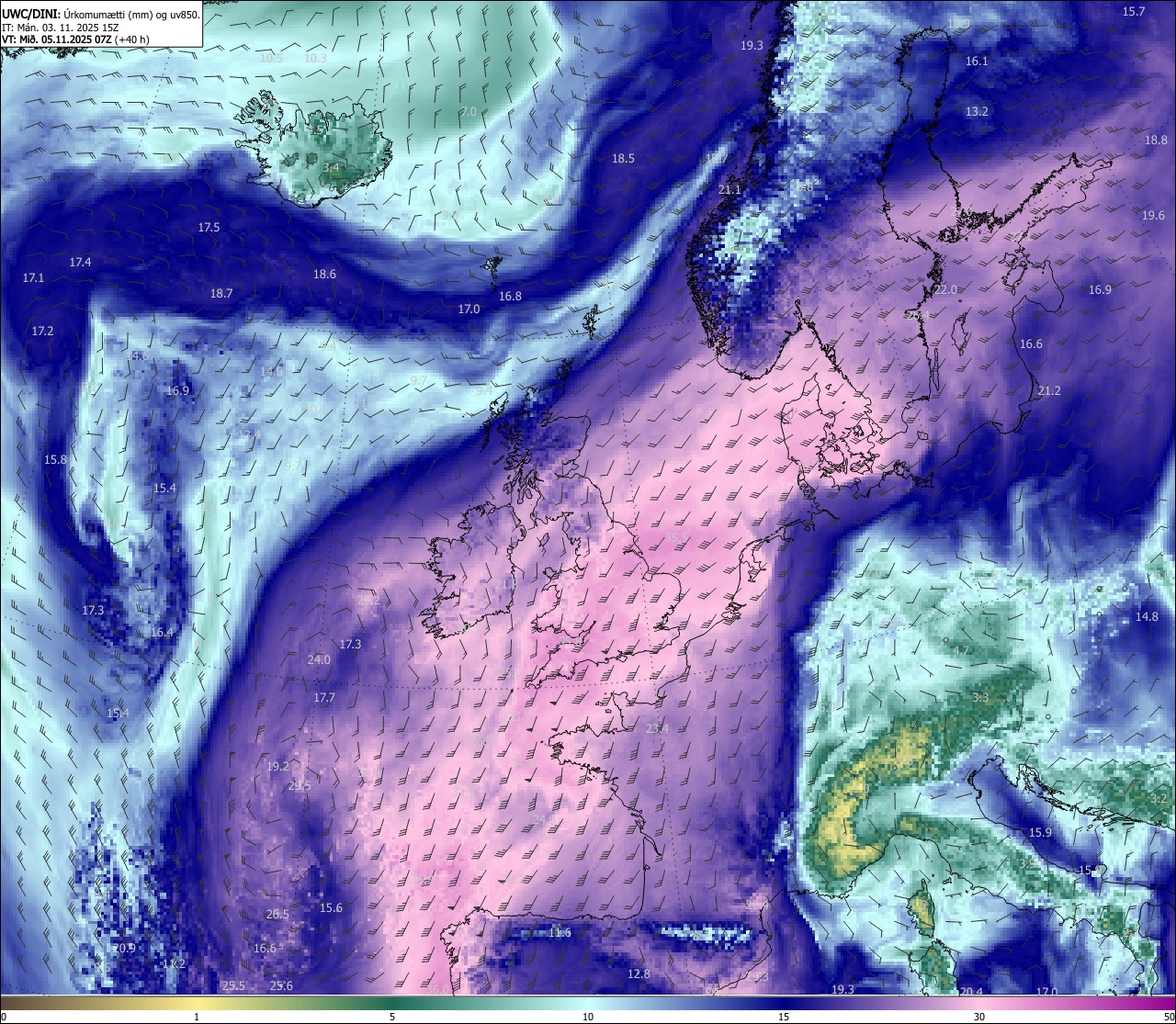The height and width of the screenshot is (1024, 1176).
Task: Select the 22.0 value near Stockholm
Action: [945, 290]
